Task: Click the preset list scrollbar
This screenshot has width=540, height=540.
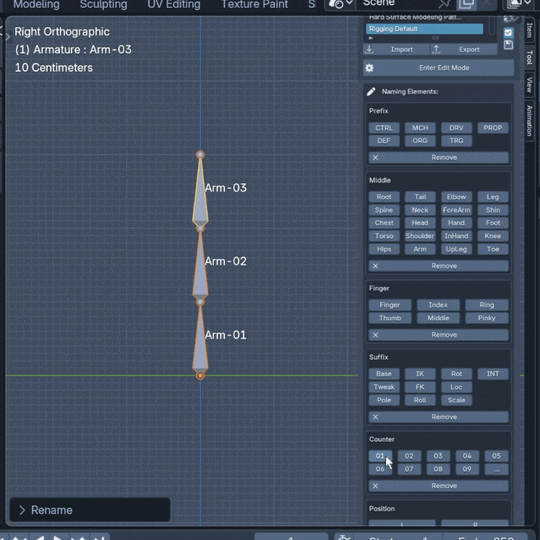Action: pyautogui.click(x=492, y=25)
